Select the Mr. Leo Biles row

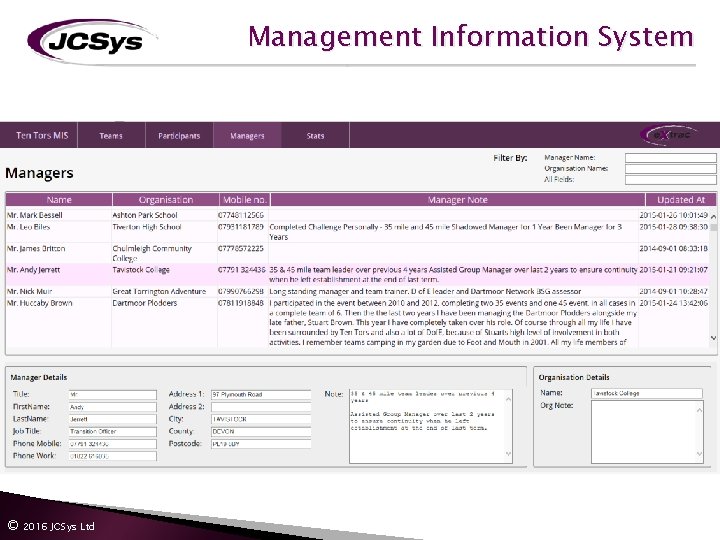click(357, 232)
